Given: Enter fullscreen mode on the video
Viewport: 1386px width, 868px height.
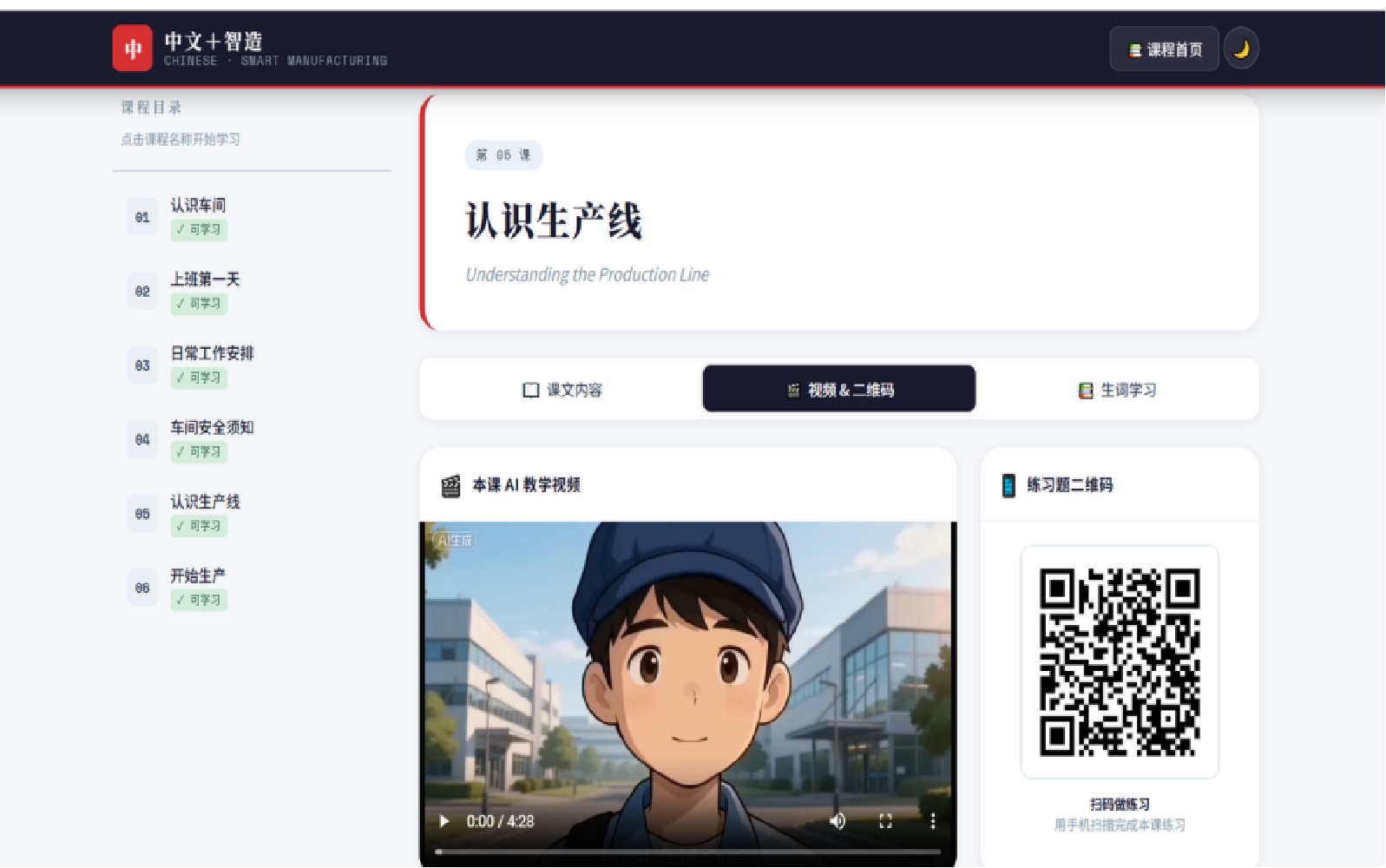Looking at the screenshot, I should coord(885,821).
